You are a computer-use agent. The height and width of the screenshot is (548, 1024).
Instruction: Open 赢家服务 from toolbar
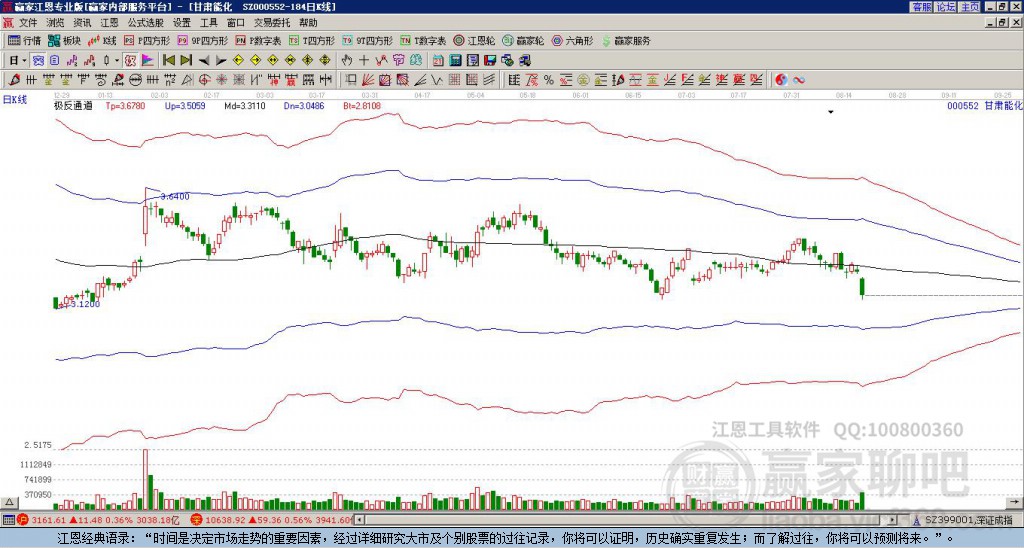pos(626,40)
